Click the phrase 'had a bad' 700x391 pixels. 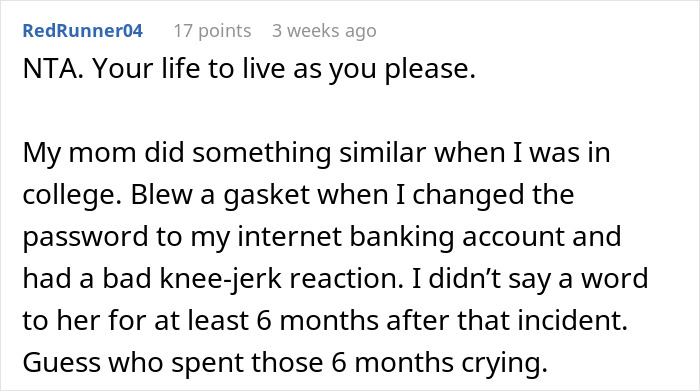[87, 279]
